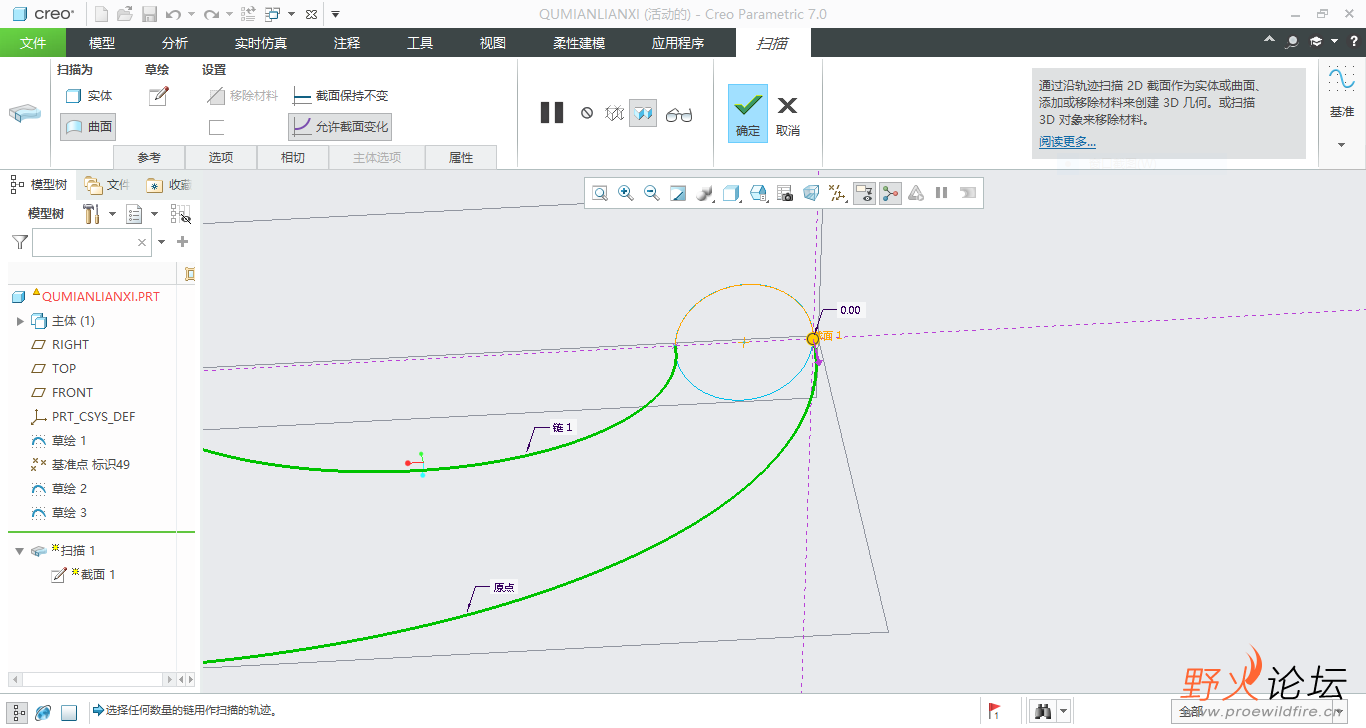
Task: Click the New file icon in quick access toolbar
Action: pos(101,14)
